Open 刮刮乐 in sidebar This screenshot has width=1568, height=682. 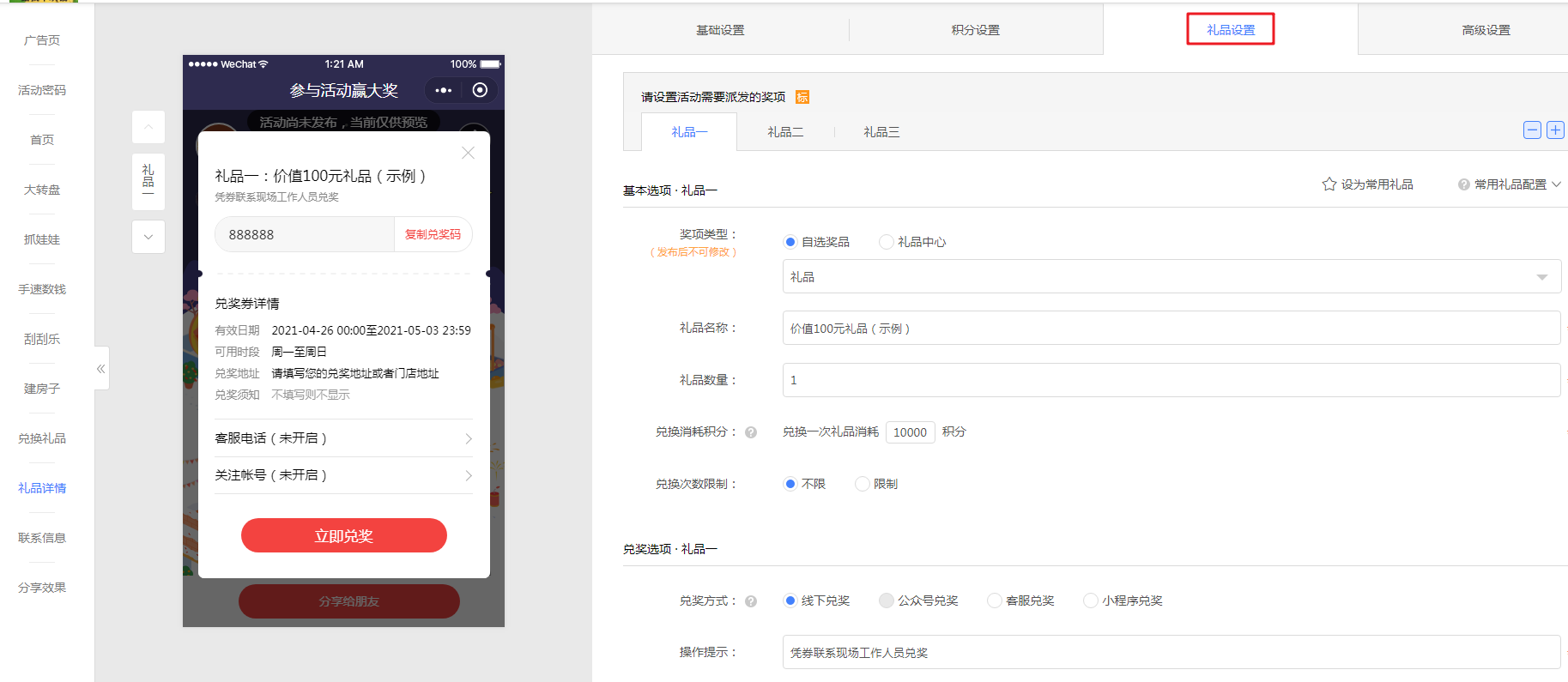(42, 339)
